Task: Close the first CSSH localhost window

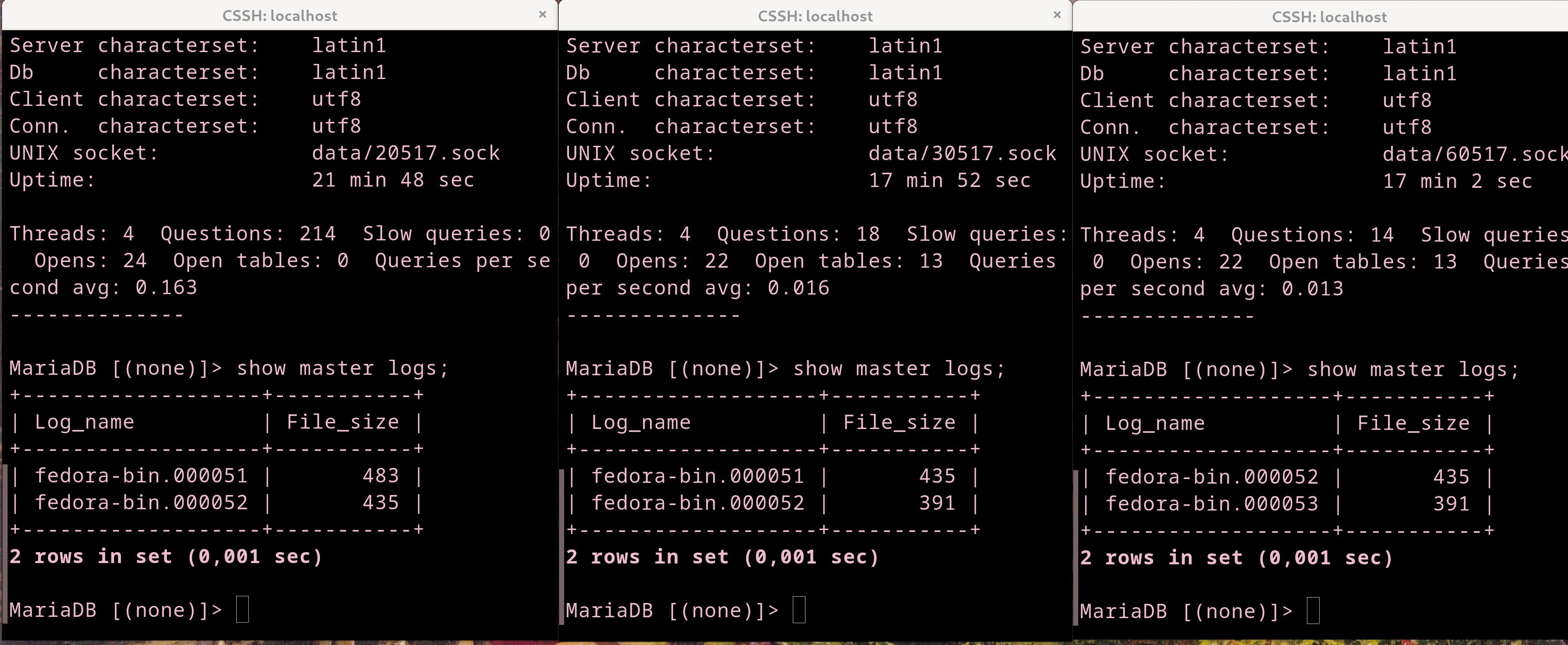Action: pos(542,15)
